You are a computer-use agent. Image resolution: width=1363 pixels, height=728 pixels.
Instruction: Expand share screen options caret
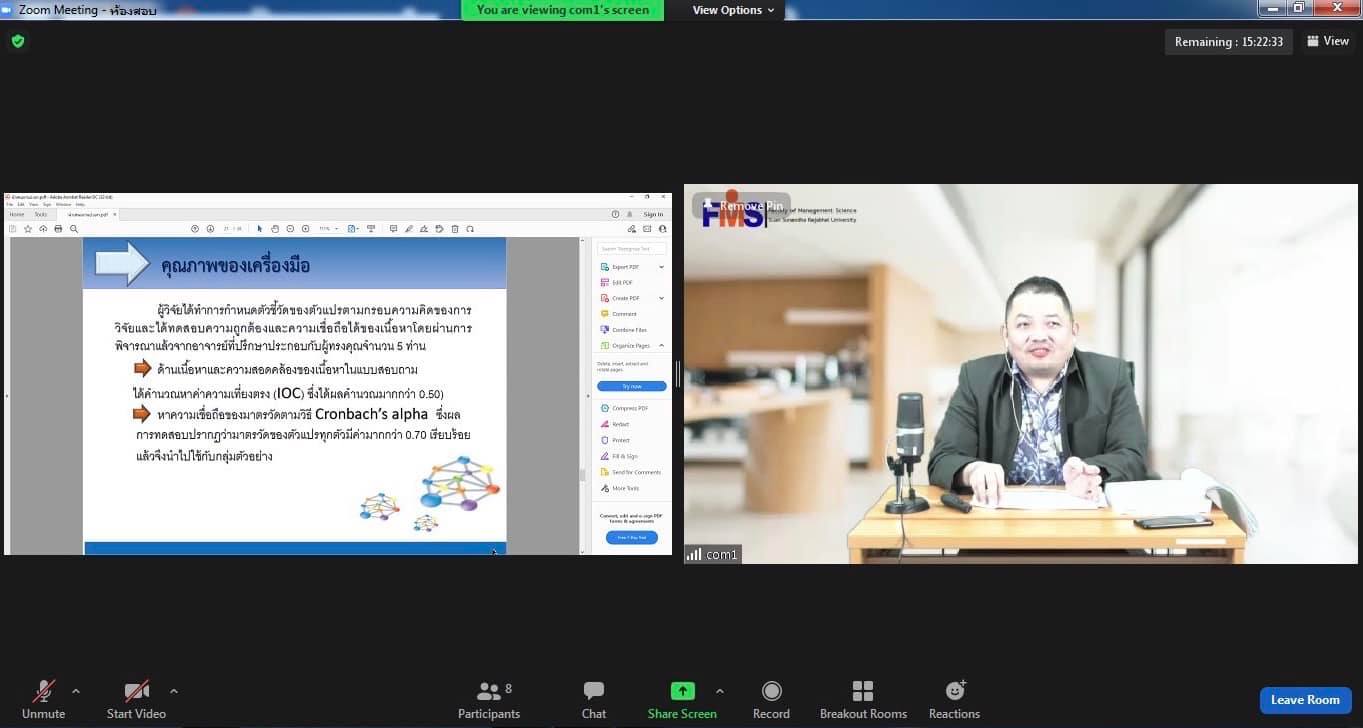click(719, 691)
